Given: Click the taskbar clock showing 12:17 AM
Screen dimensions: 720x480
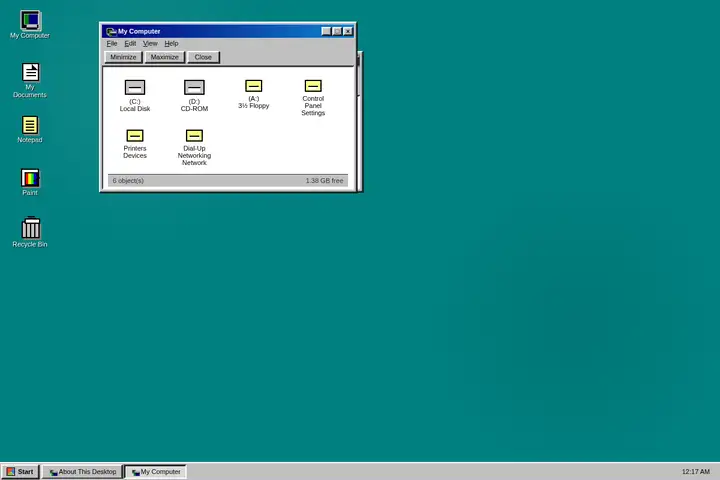Looking at the screenshot, I should tap(696, 472).
